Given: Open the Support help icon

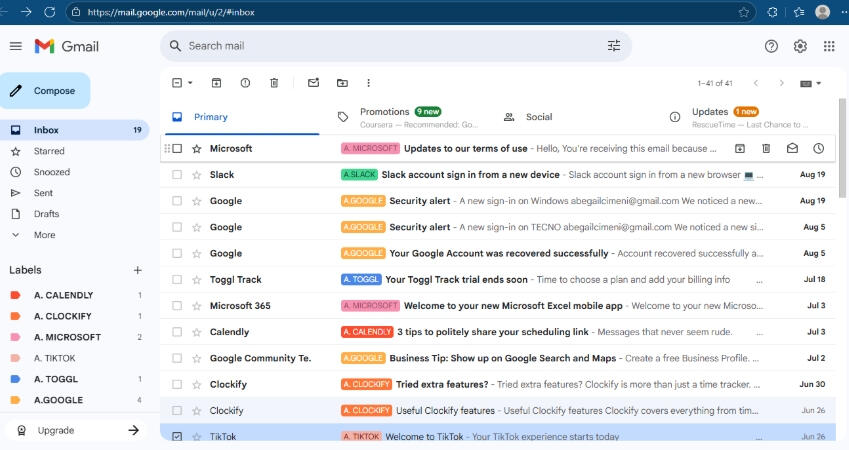Looking at the screenshot, I should point(771,46).
